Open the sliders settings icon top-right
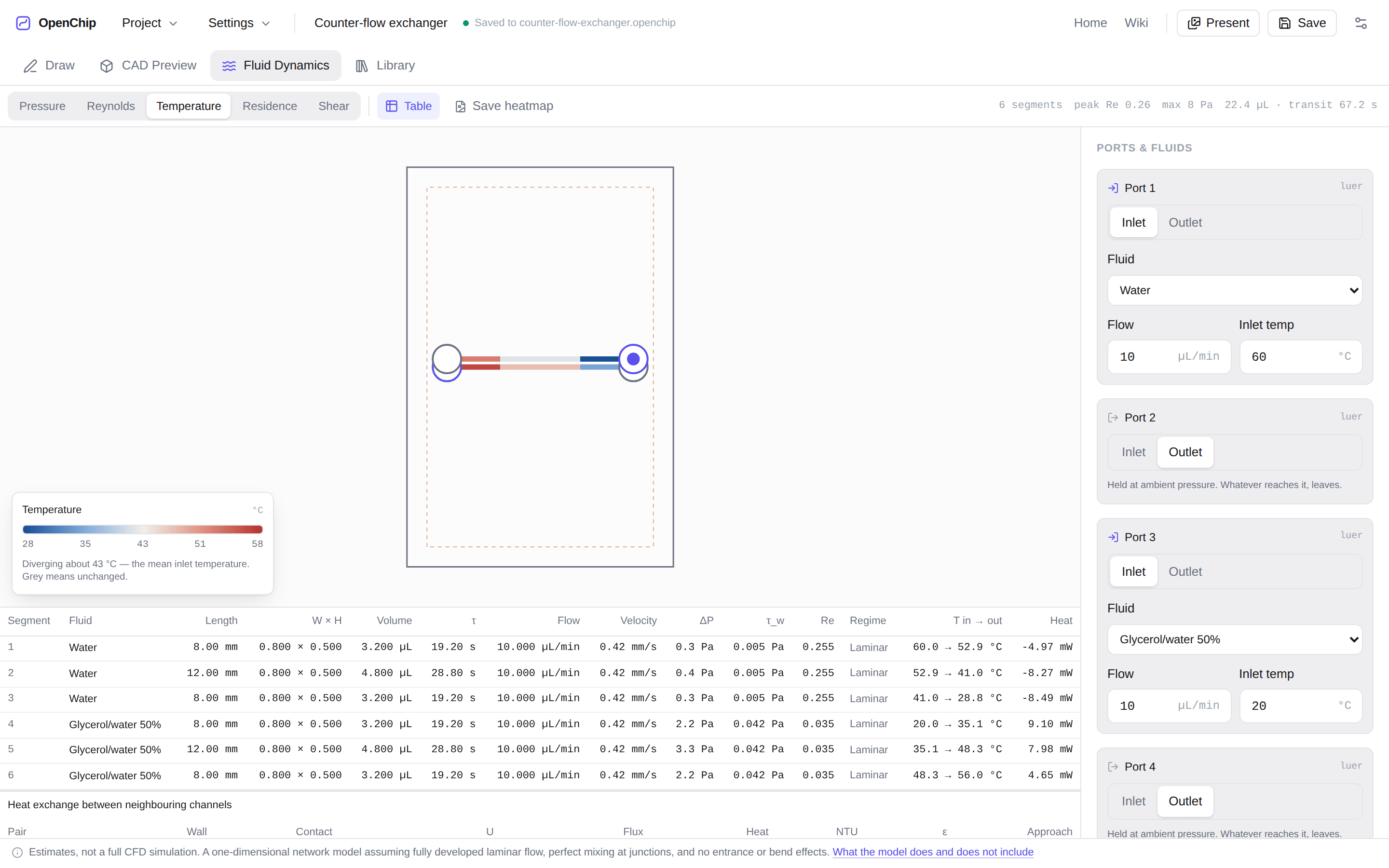Image resolution: width=1389 pixels, height=868 pixels. 1361,23
